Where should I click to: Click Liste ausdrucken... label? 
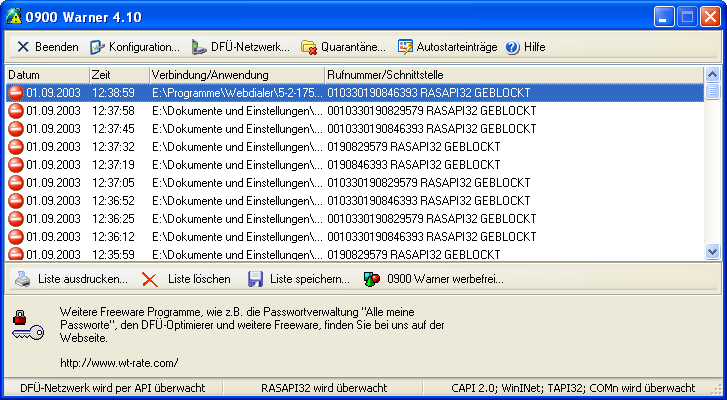point(83,279)
